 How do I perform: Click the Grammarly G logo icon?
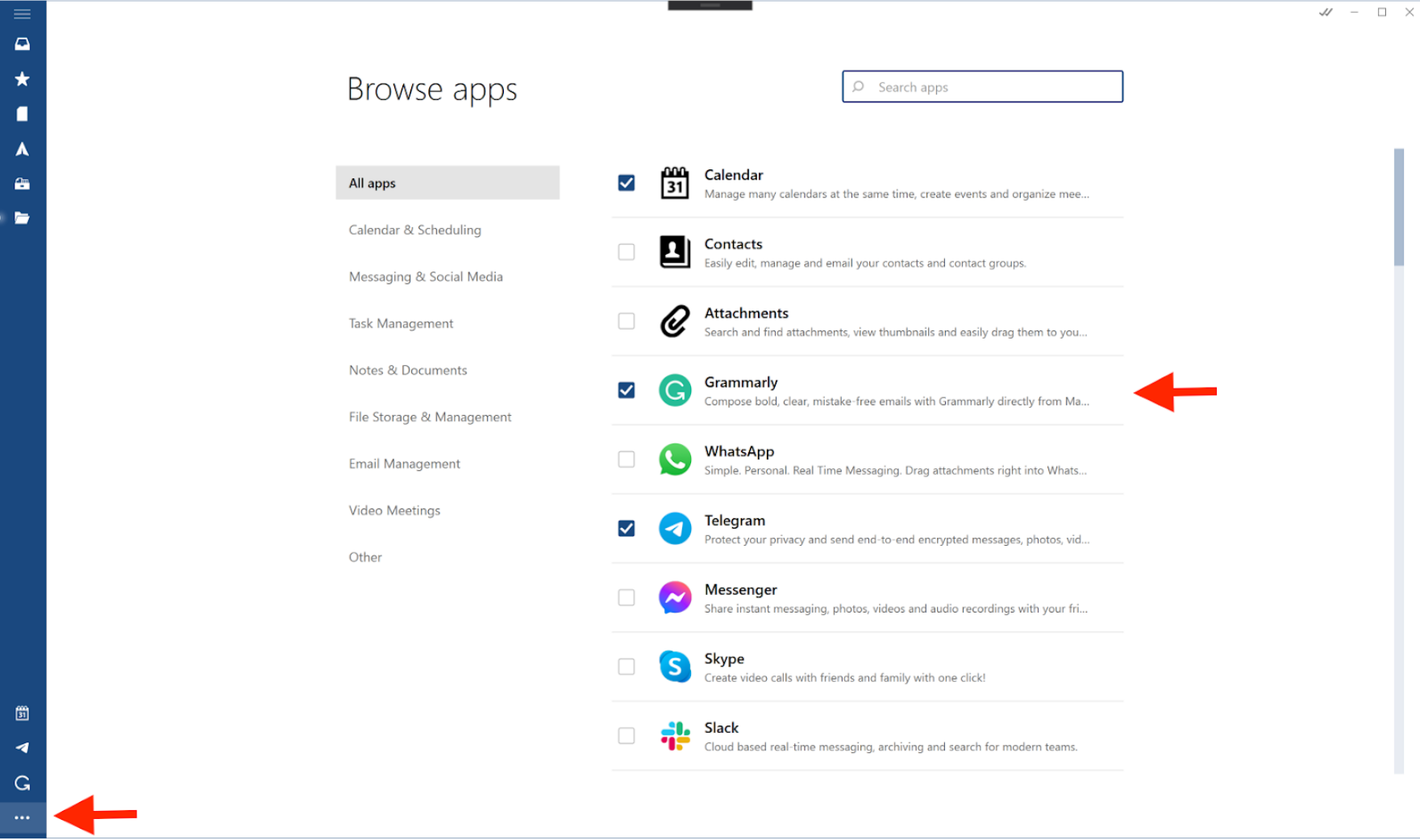[x=675, y=390]
